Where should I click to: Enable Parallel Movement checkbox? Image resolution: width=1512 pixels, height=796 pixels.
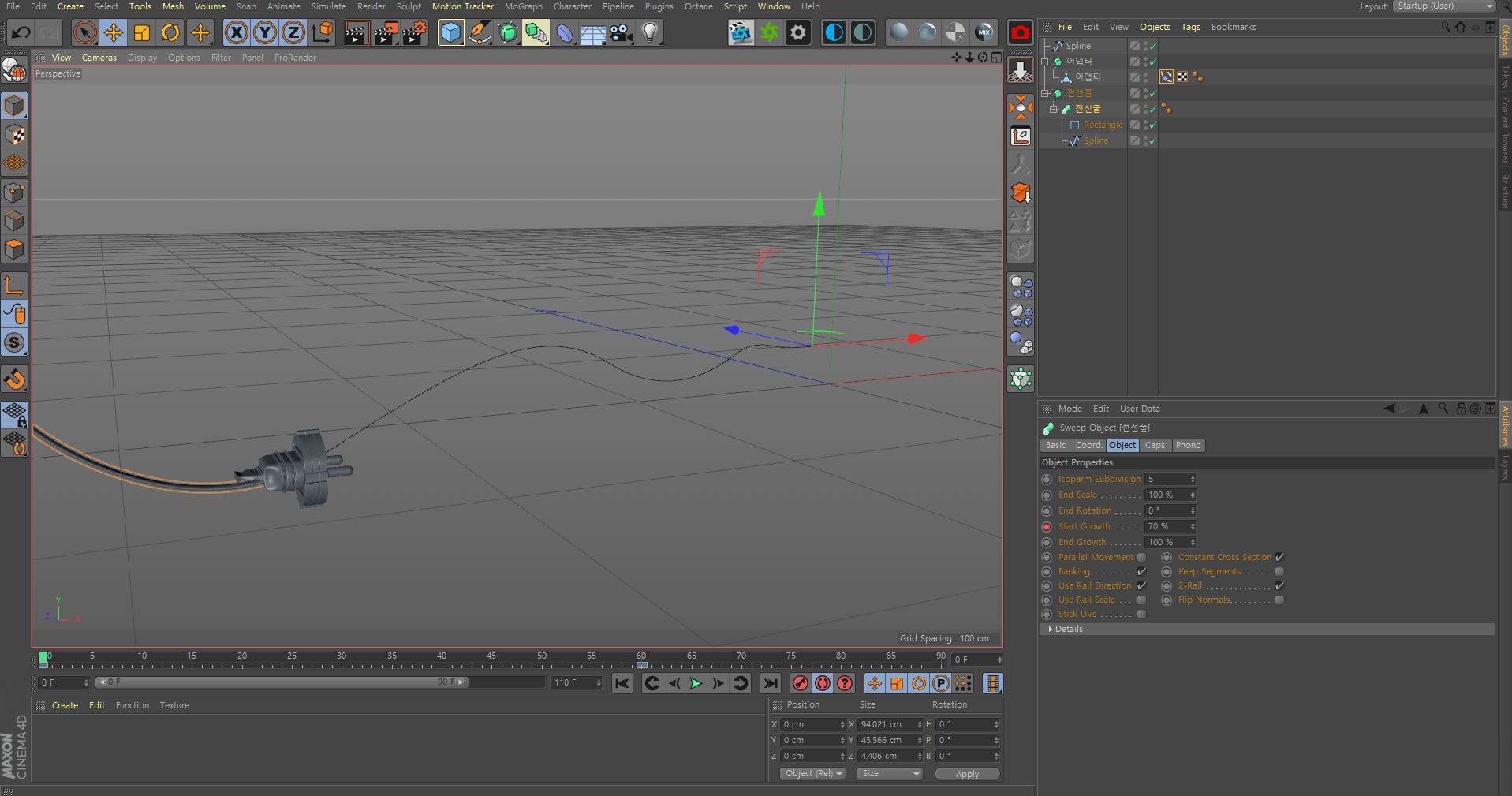coord(1141,557)
